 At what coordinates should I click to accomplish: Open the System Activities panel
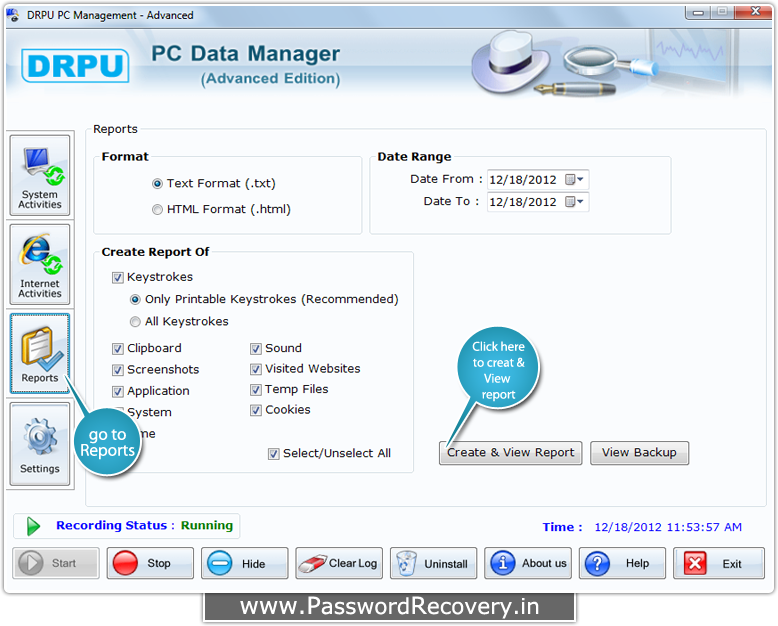tap(40, 175)
